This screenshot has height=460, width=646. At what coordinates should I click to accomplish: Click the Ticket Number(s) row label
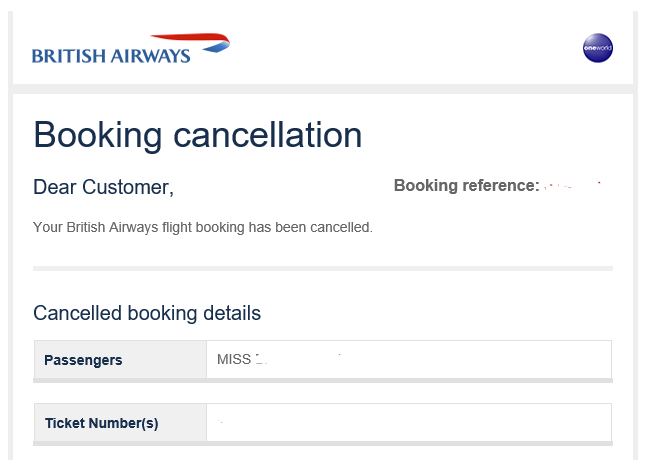point(101,423)
